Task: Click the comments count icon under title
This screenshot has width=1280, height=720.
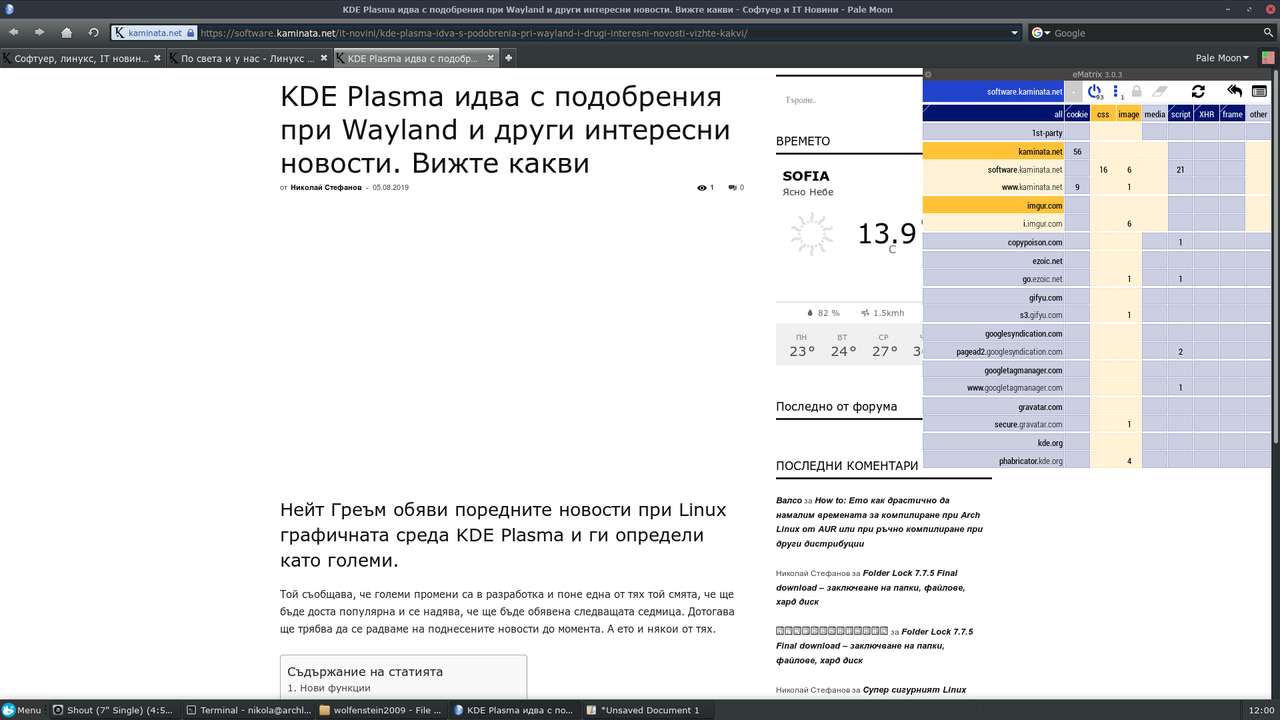Action: [733, 187]
